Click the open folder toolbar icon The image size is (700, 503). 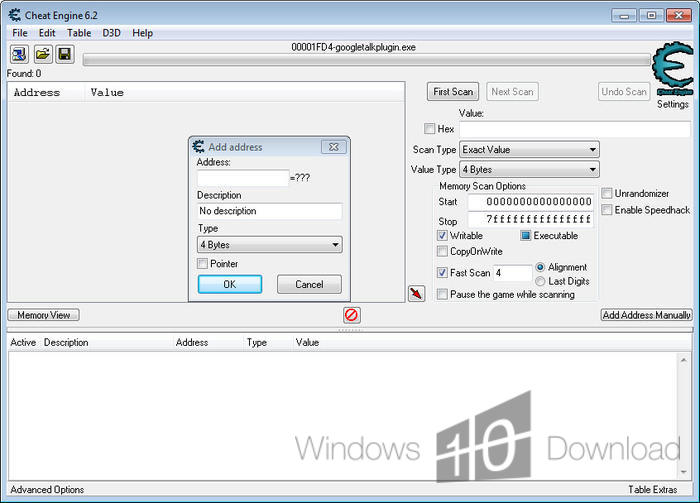coord(43,54)
